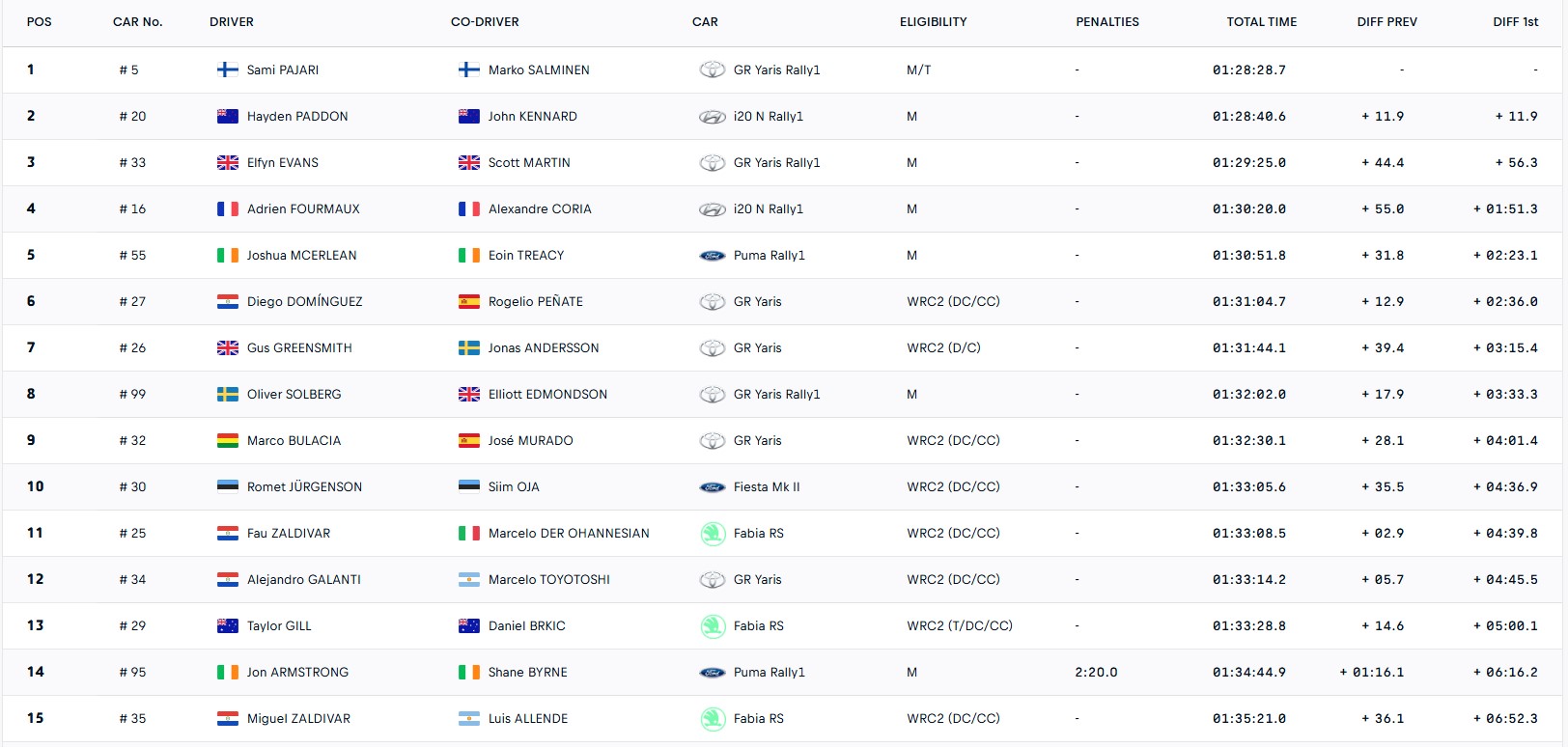Click the Estonian flag beside Romet JÜRGENSON
1568x747 pixels.
228,486
